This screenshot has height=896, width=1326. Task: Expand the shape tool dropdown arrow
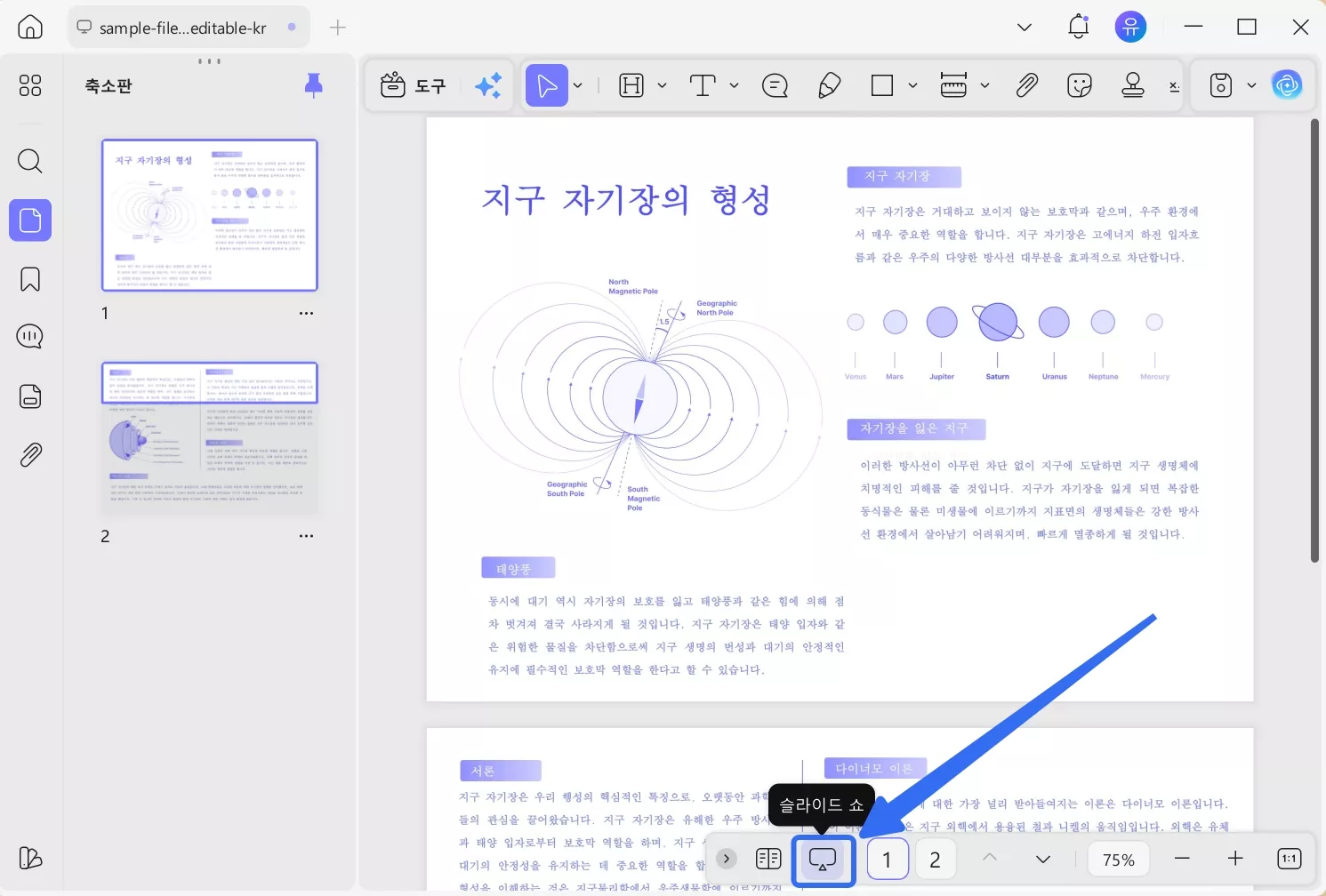tap(912, 85)
